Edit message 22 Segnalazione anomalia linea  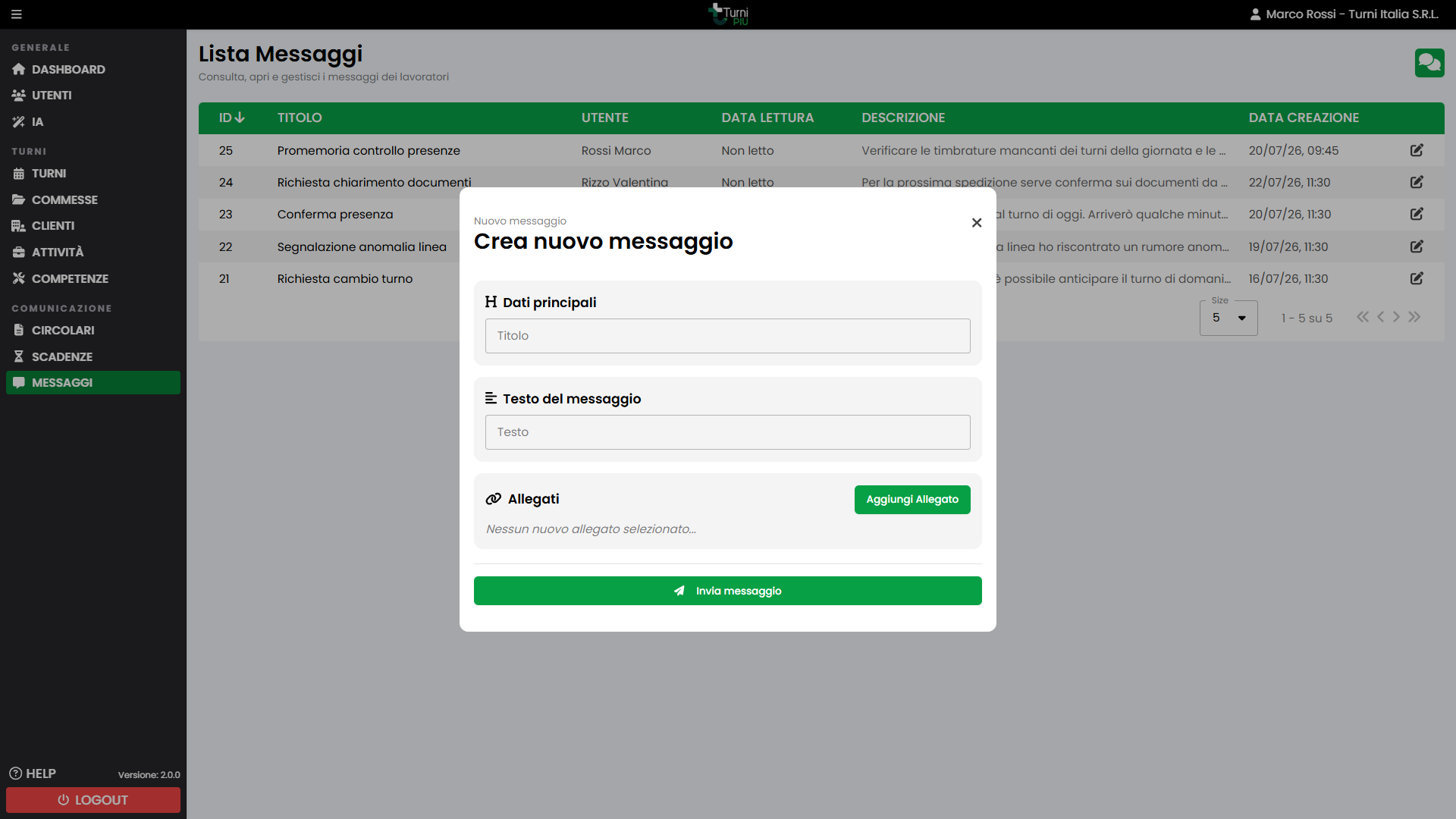pos(1417,246)
